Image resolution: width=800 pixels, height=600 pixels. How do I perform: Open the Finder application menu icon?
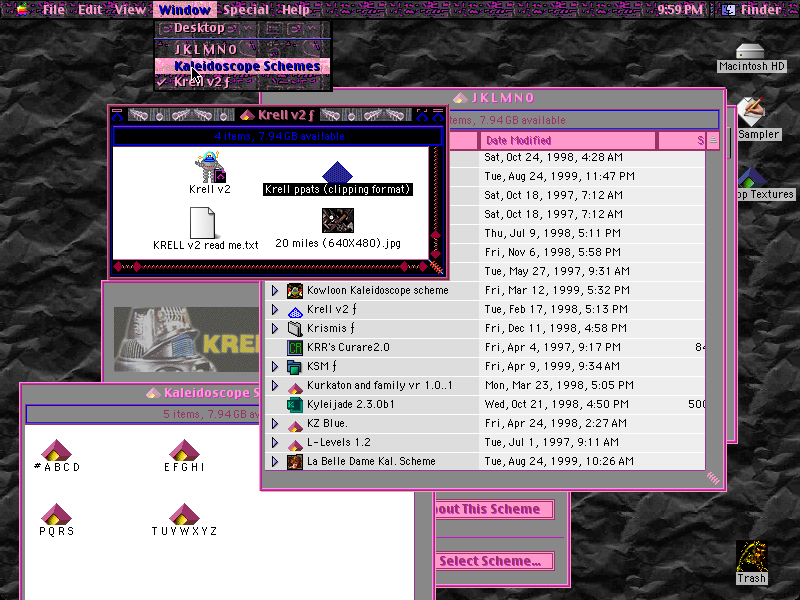coord(729,9)
